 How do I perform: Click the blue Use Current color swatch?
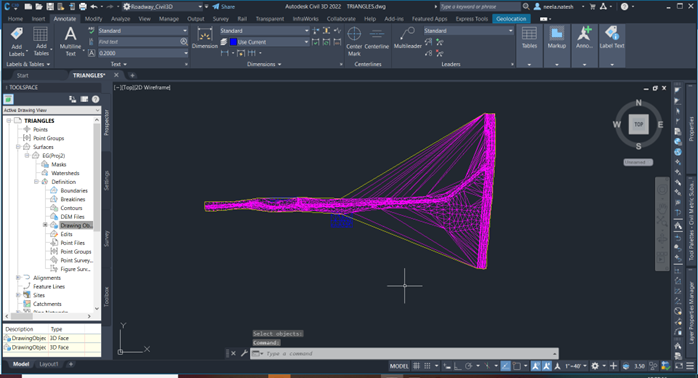tap(233, 42)
